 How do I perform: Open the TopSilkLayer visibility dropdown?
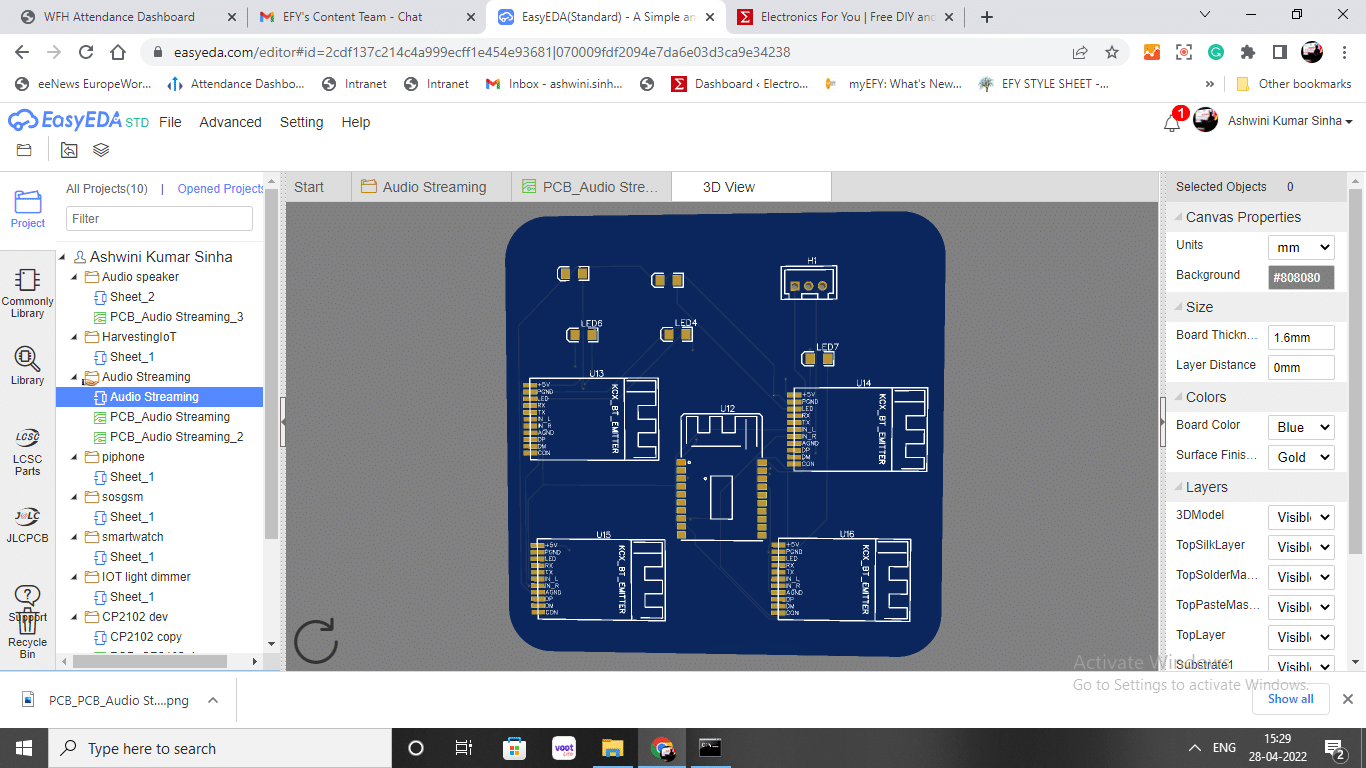(1300, 547)
